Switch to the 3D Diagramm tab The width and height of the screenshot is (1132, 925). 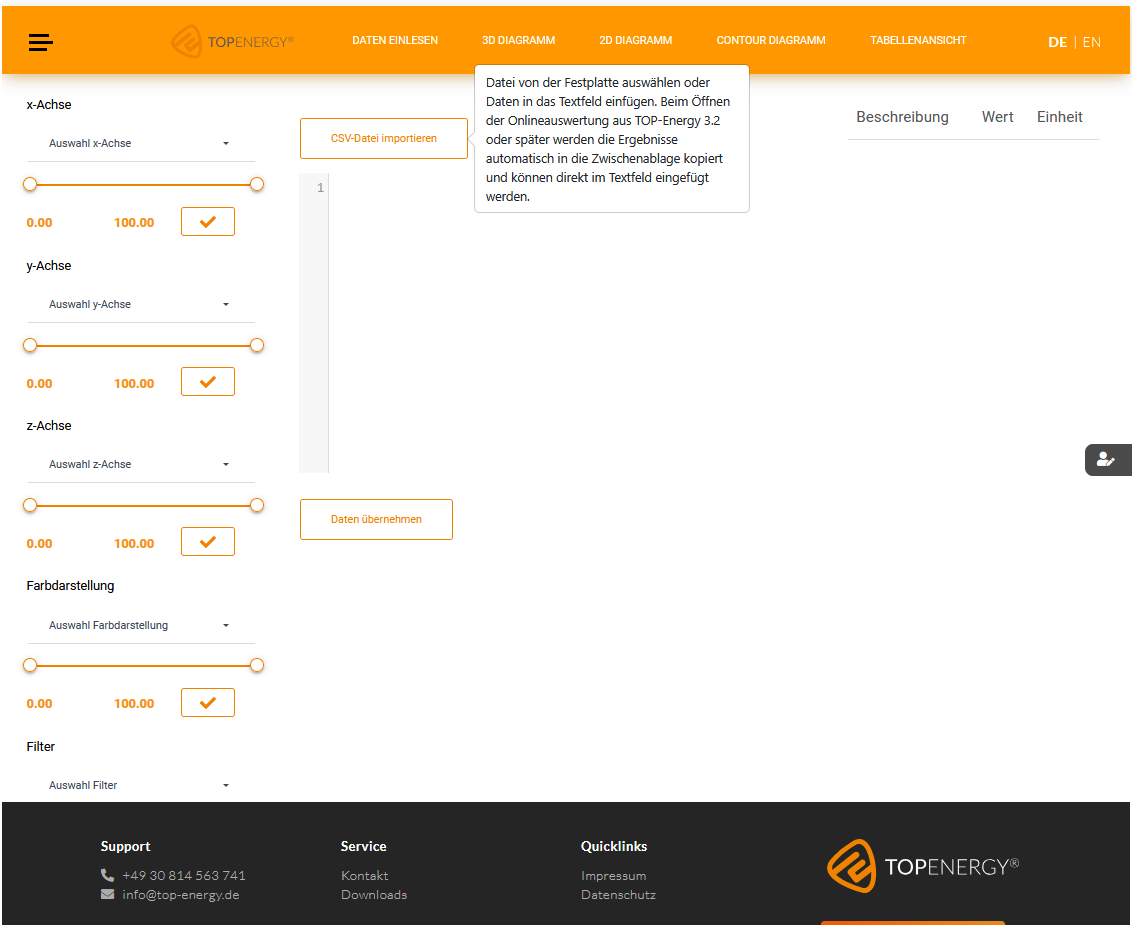(x=518, y=41)
